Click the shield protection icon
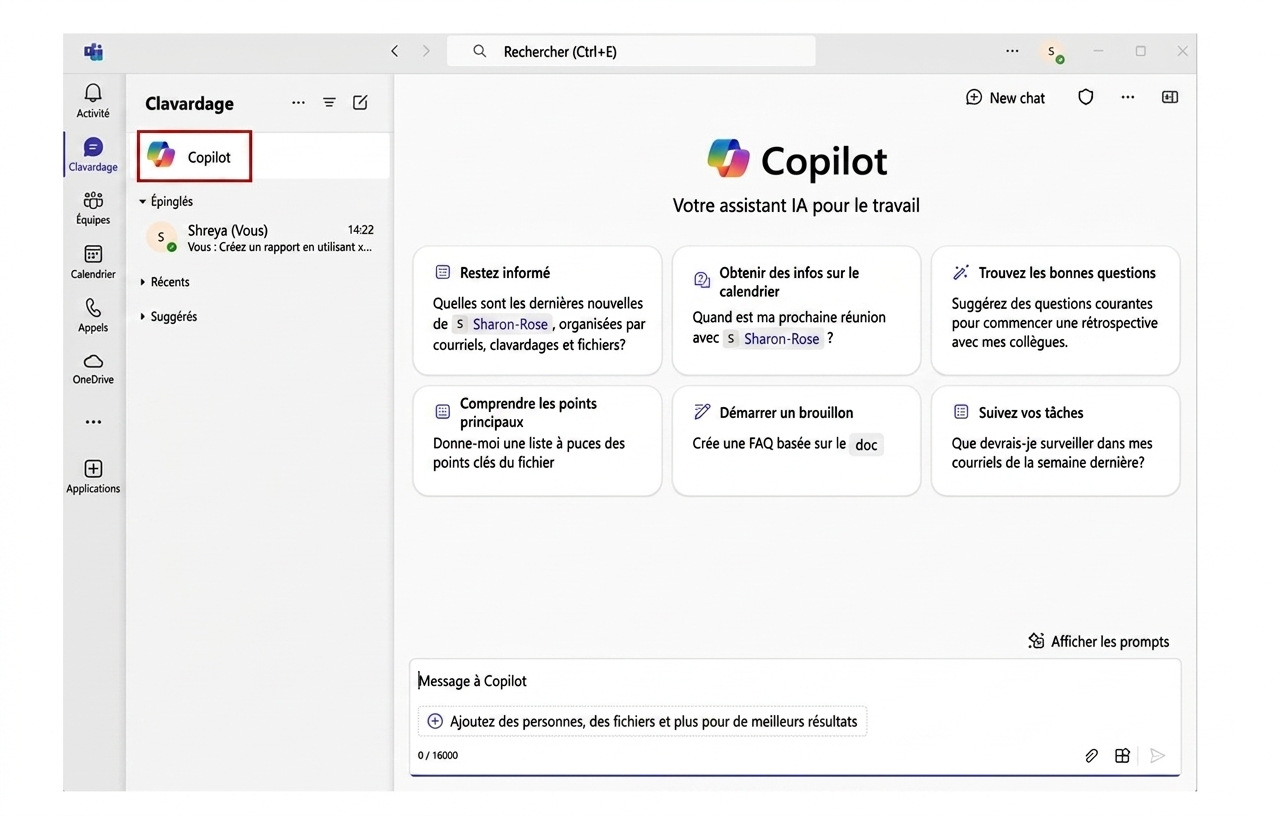Image resolution: width=1279 pixels, height=816 pixels. [1085, 97]
